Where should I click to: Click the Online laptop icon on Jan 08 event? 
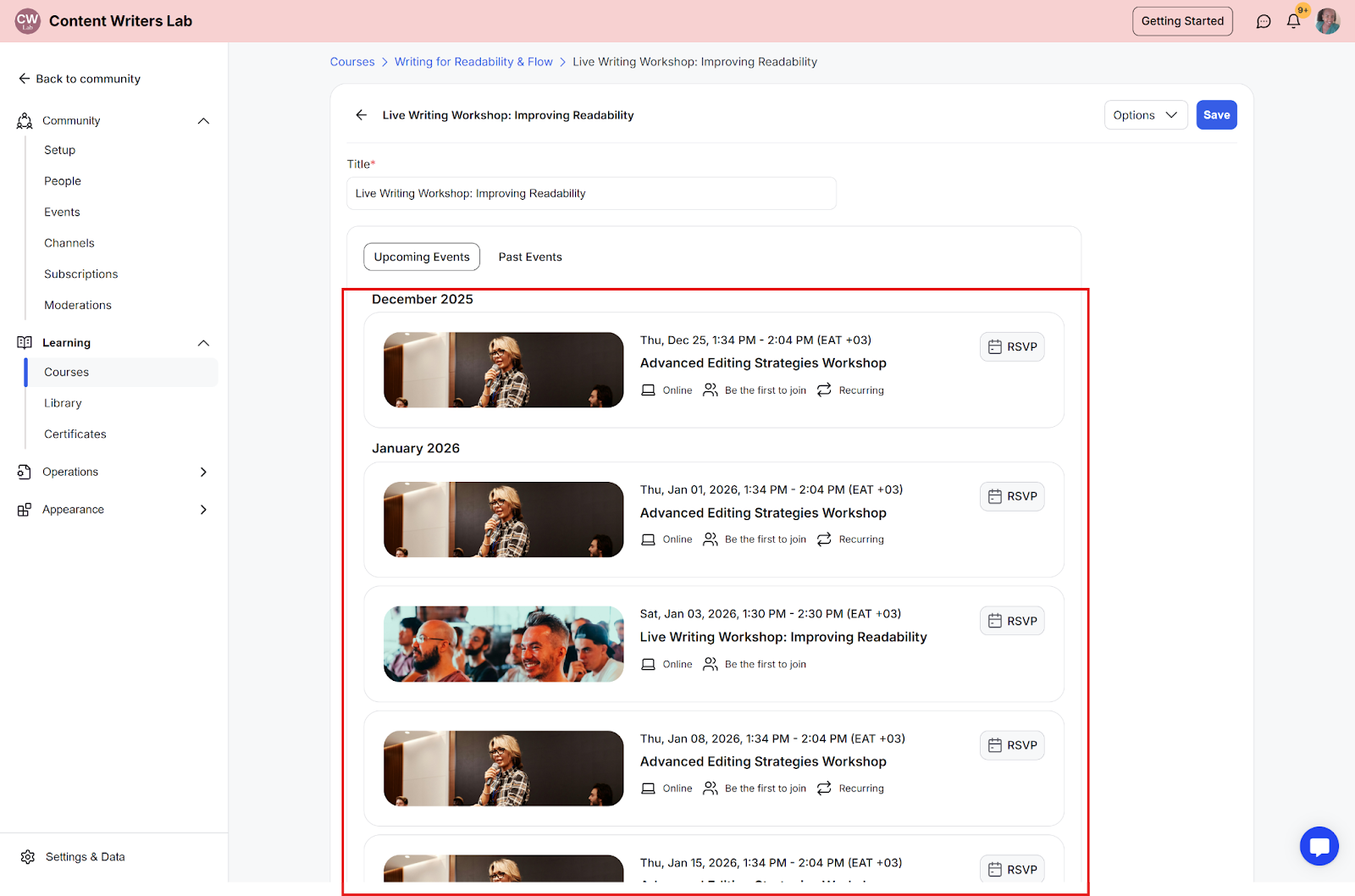648,788
